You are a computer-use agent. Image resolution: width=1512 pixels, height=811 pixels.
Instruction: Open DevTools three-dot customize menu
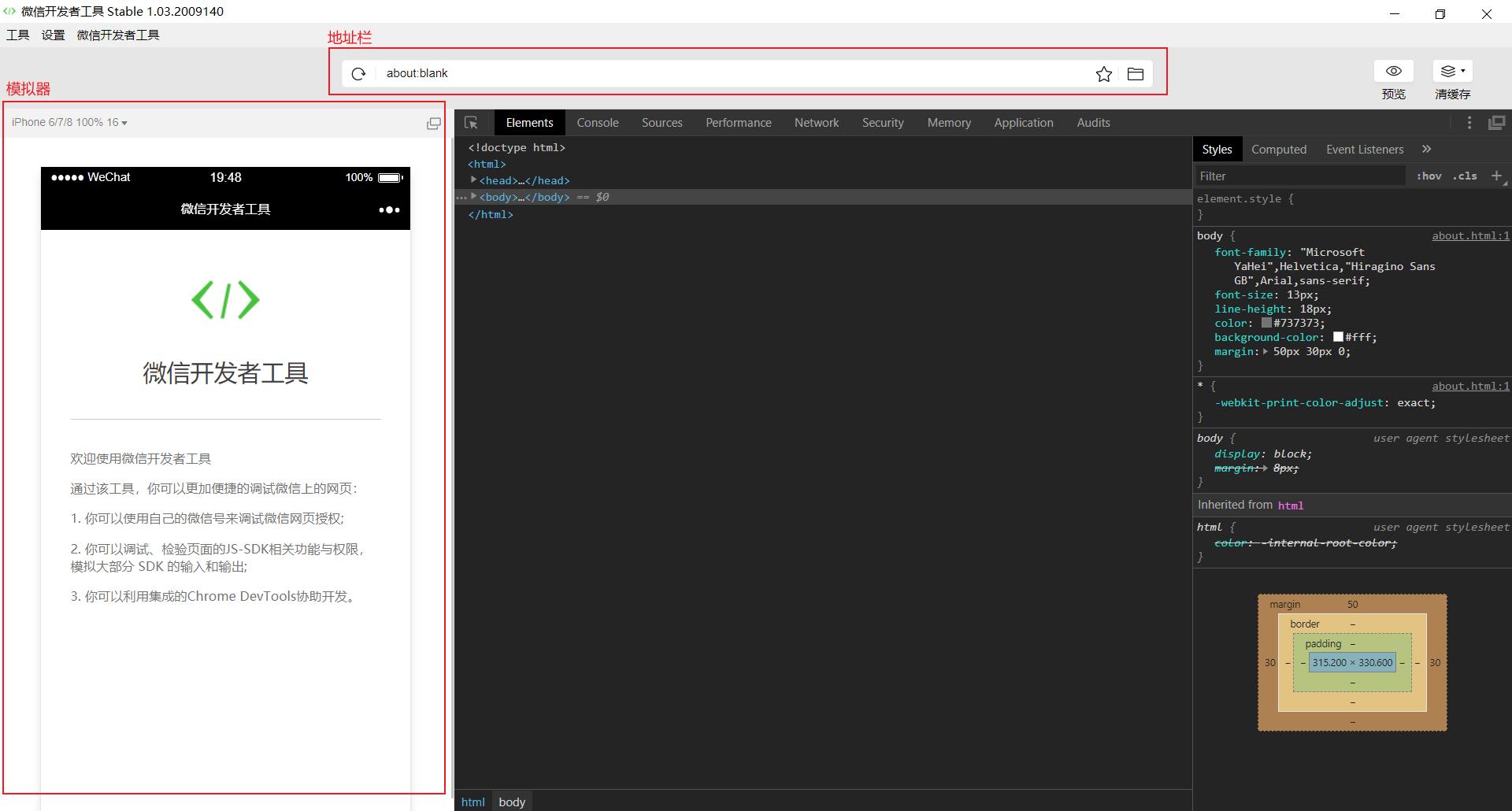1469,123
